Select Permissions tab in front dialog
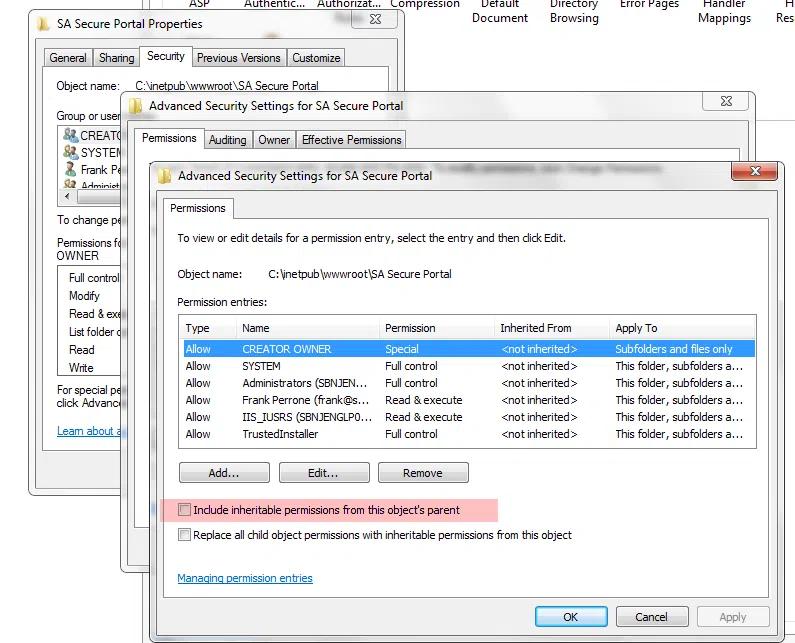Viewport: 795px width, 643px height. (x=198, y=208)
